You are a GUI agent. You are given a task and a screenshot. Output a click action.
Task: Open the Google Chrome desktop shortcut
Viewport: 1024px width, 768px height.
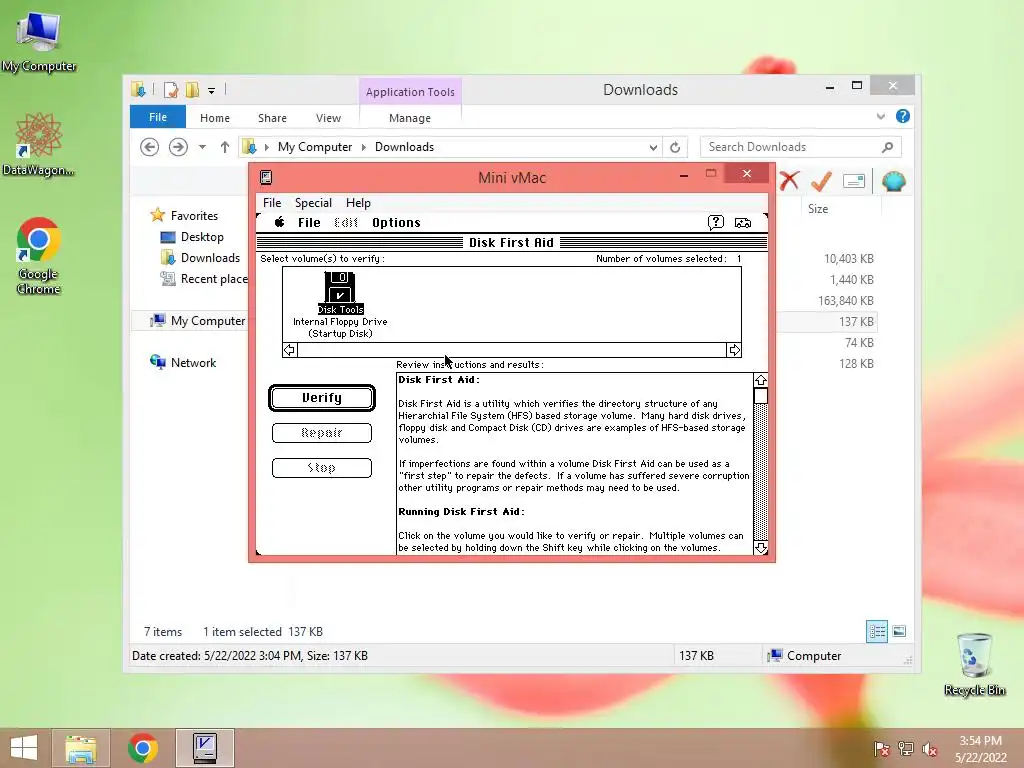[39, 256]
